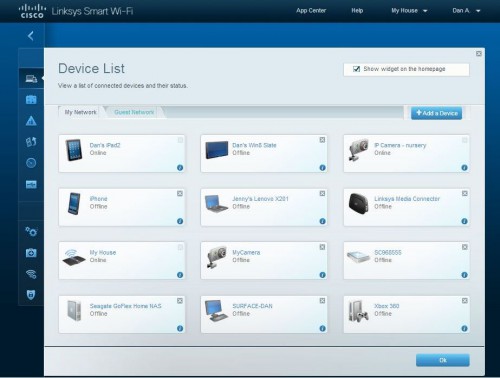Open the Wireless settings sidebar icon

coord(31,274)
